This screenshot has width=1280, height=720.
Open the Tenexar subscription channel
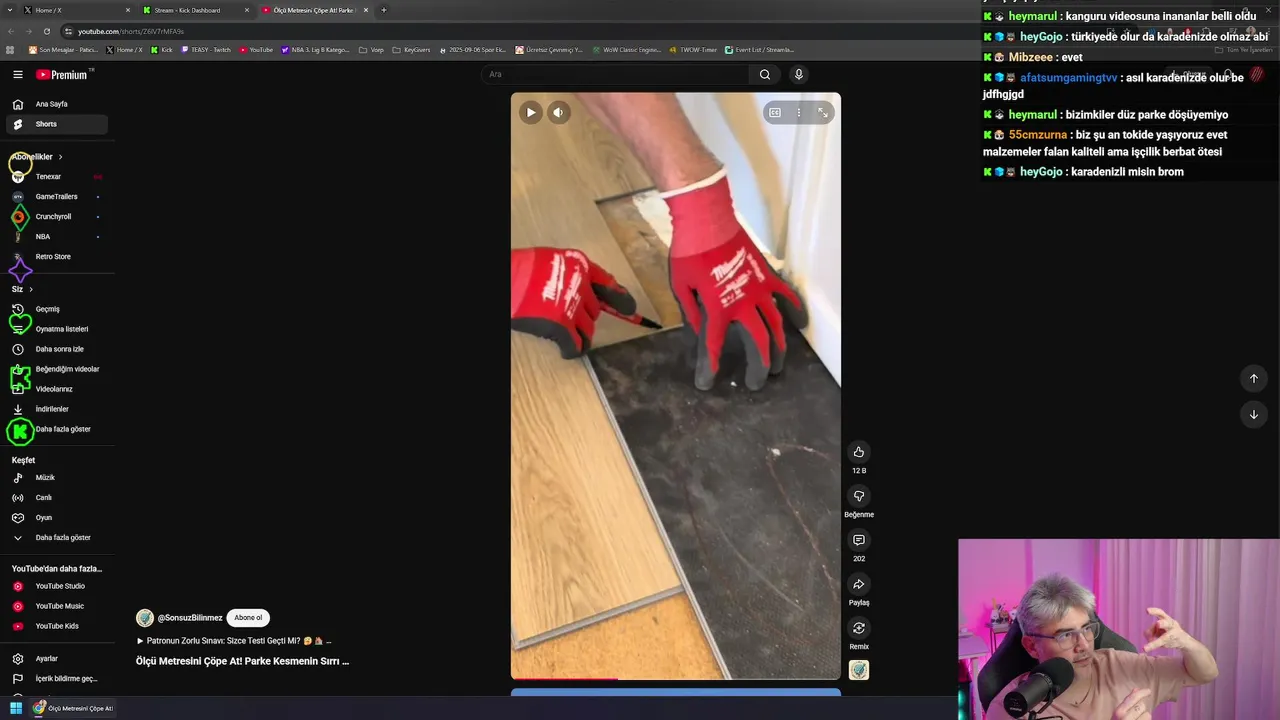pos(56,177)
